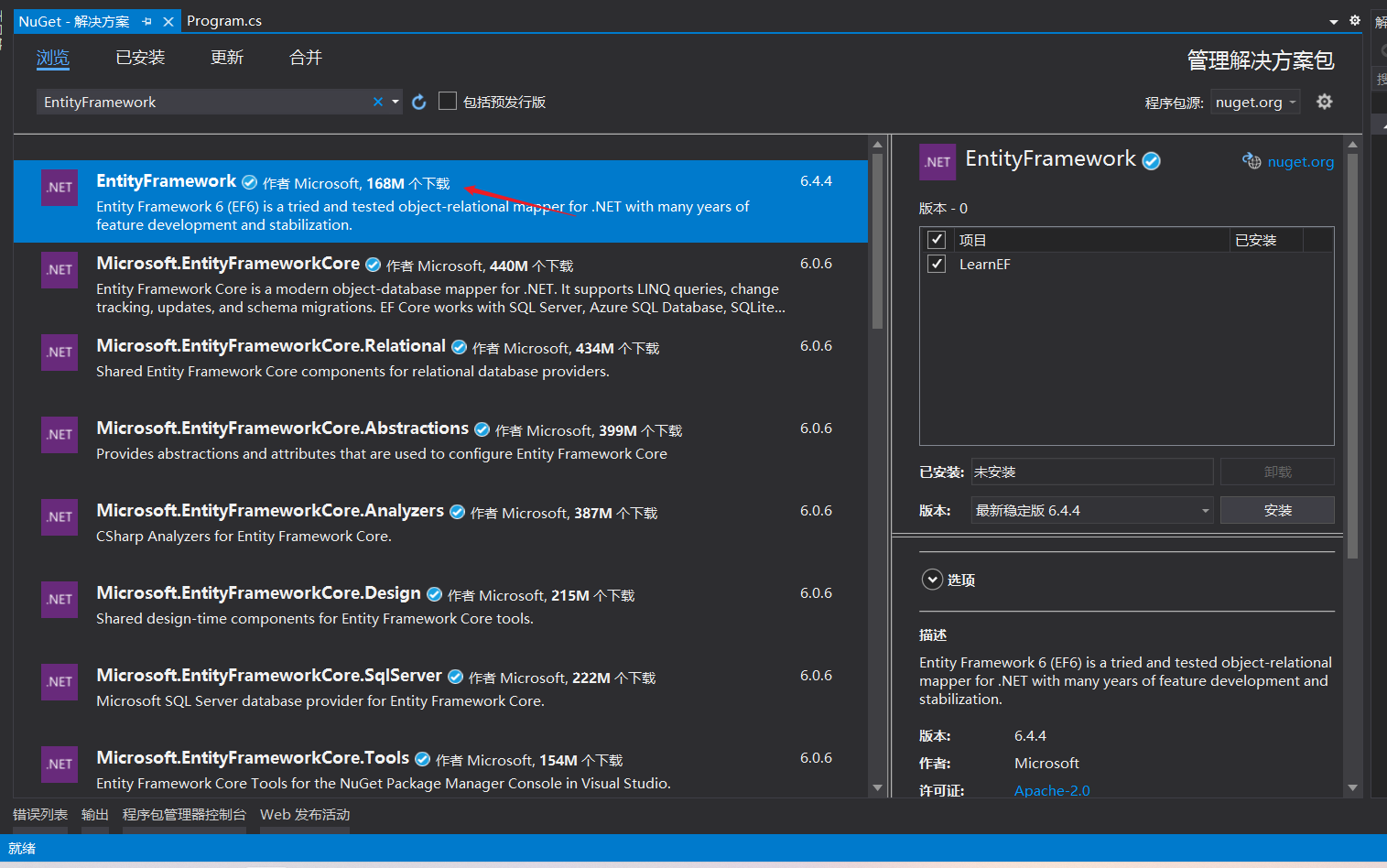Click the EntityFrameworkCore.Tools .NET icon
The image size is (1387, 868).
60,765
